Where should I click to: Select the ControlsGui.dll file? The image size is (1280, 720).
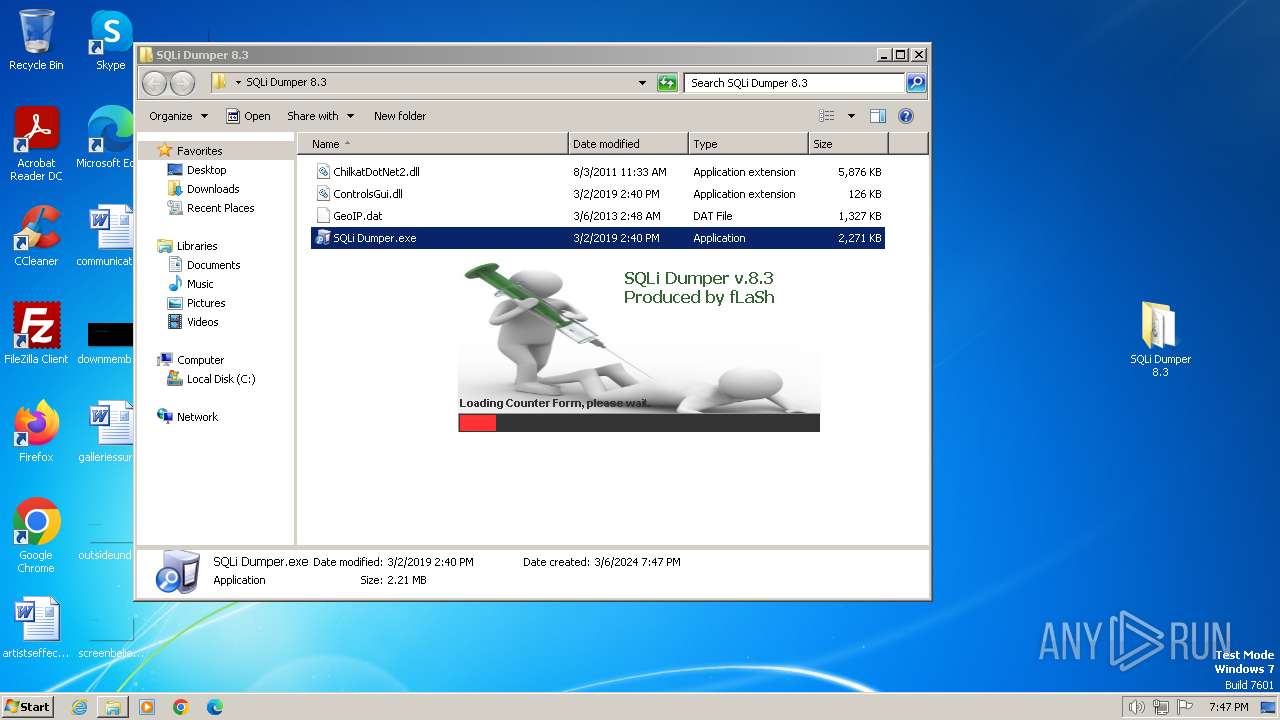(598, 194)
